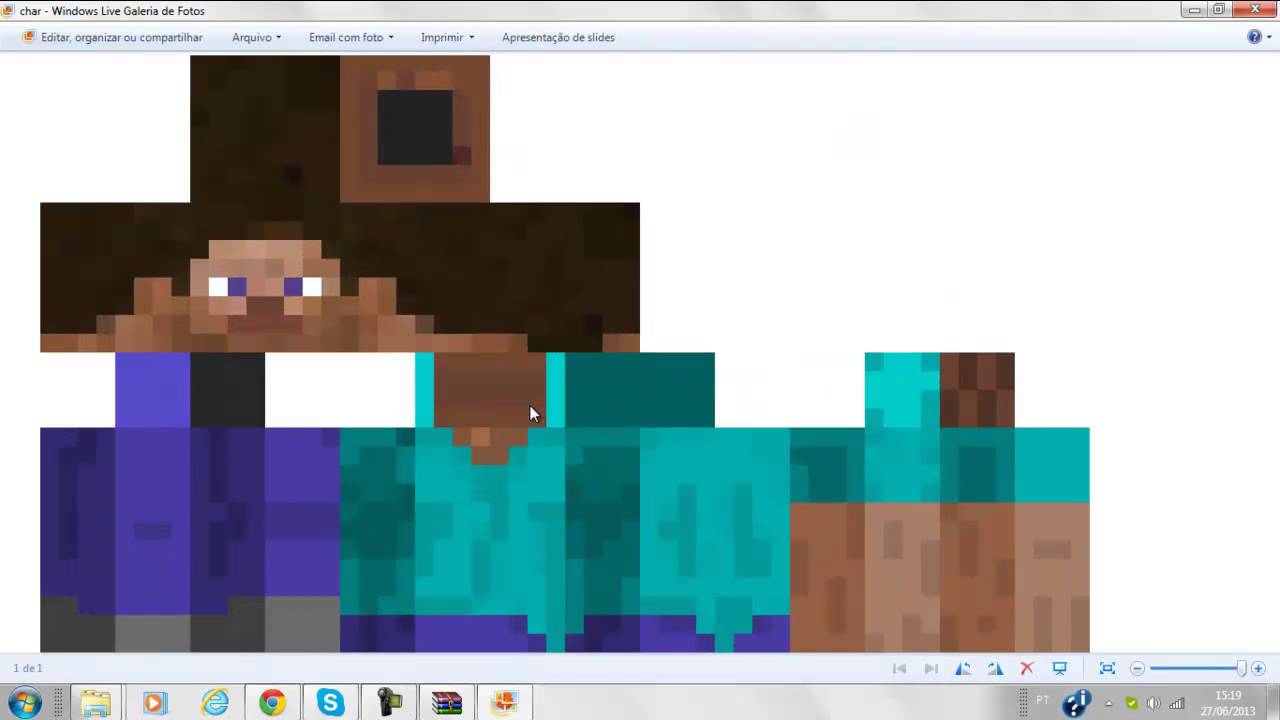Open Google Chrome from taskbar
Viewport: 1280px width, 720px height.
click(x=272, y=703)
